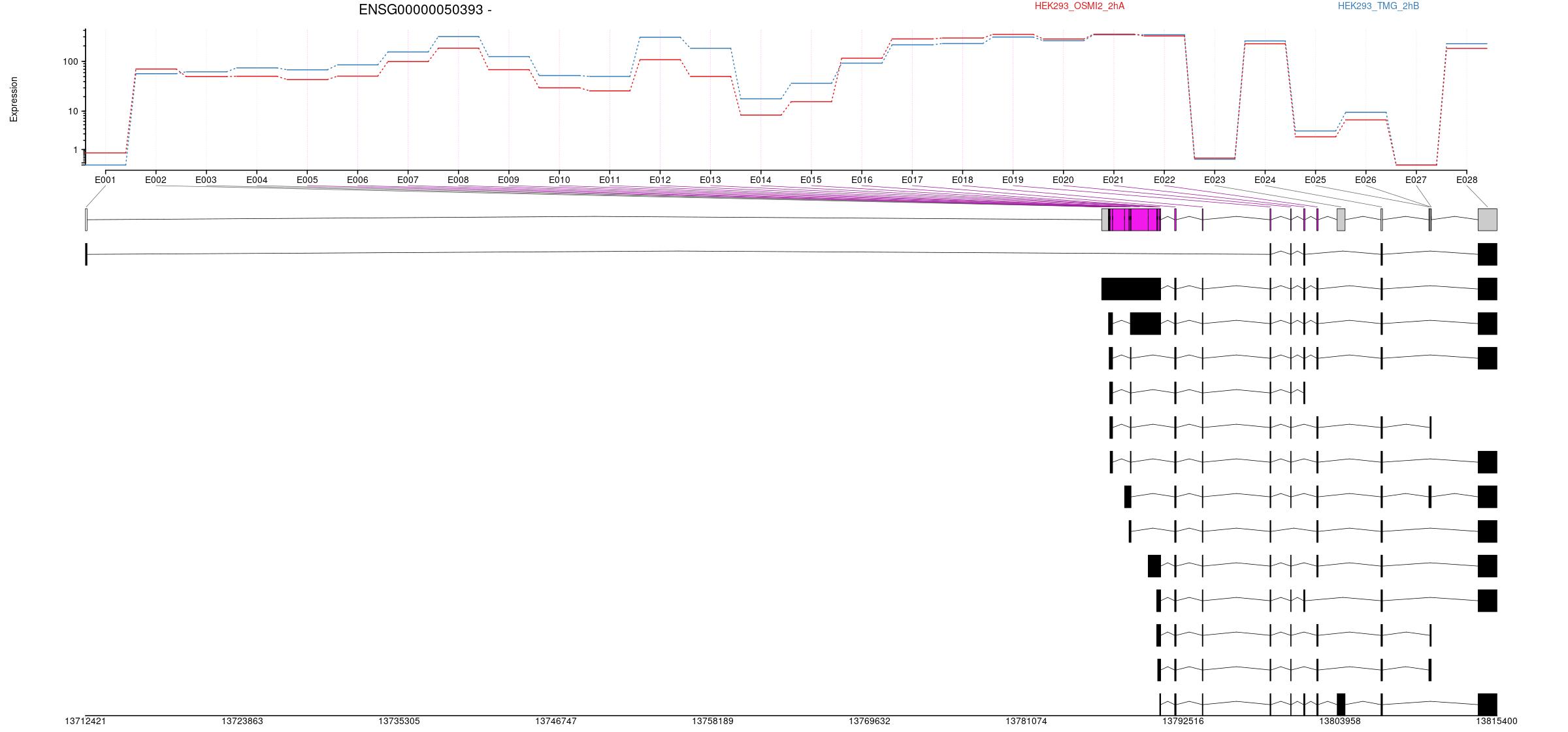1568x732 pixels.
Task: Click exon label E004
Action: point(257,180)
